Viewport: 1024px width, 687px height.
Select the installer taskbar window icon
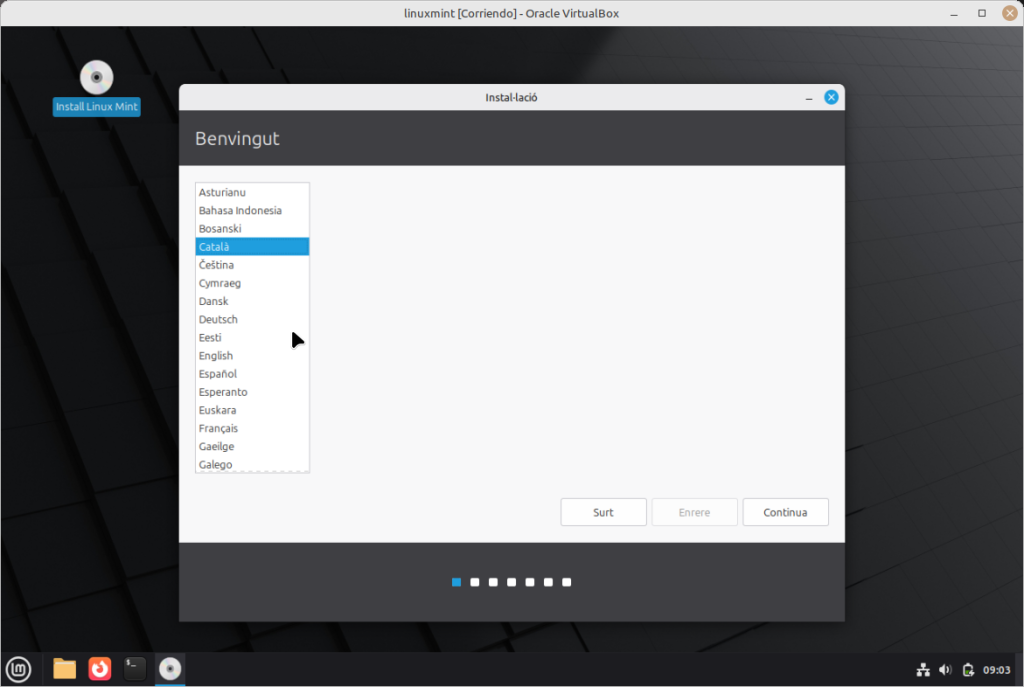tap(170, 668)
